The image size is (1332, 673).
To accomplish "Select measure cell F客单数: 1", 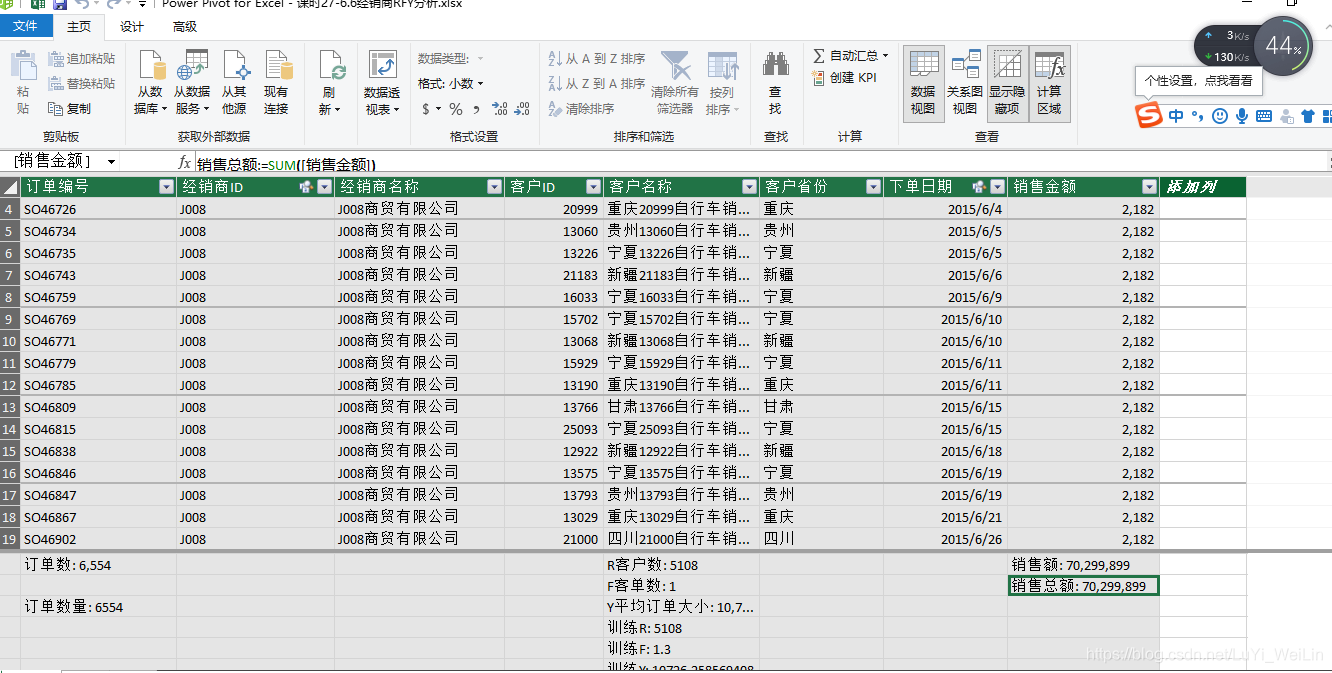I will pyautogui.click(x=681, y=586).
